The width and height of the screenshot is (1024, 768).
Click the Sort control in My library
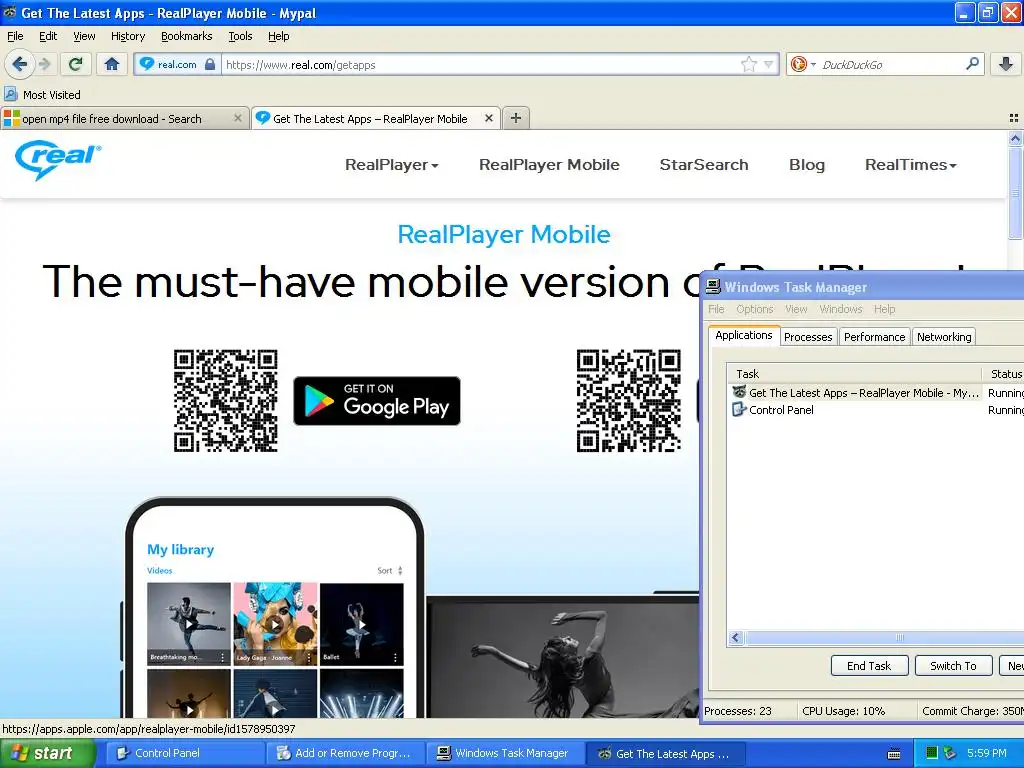(390, 571)
